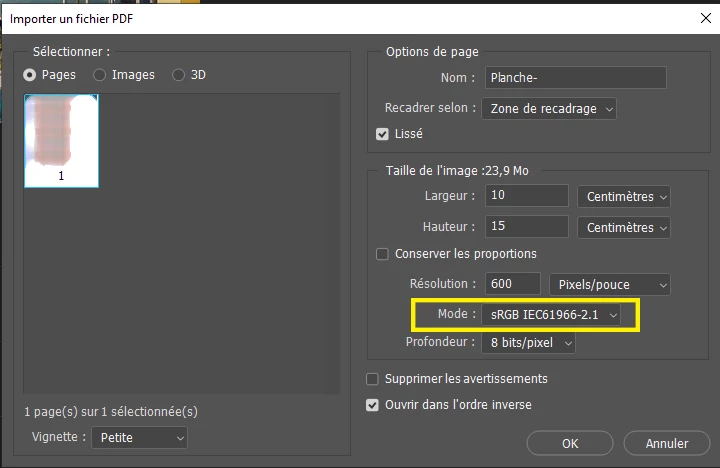Click the Résolution input field
Viewport: 720px width, 468px height.
click(512, 284)
